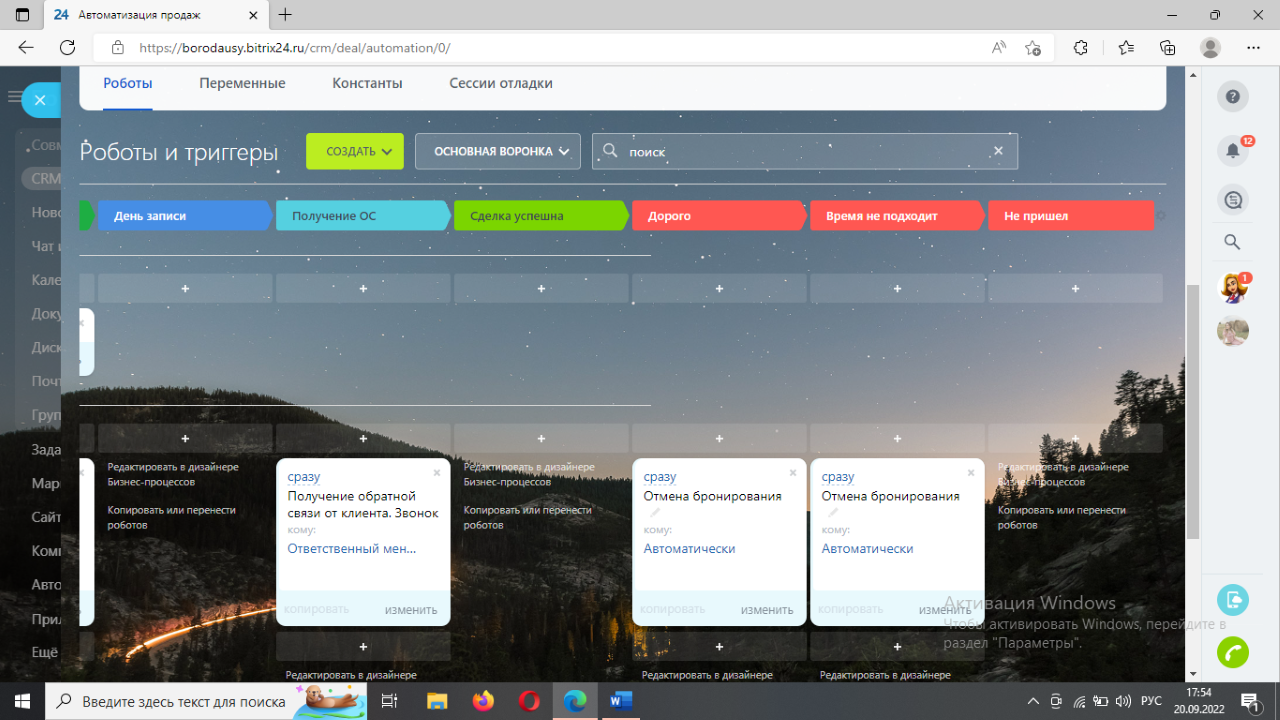Screen dimensions: 1280x720
Task: Add a trigger to the Получение ОС stage
Action: point(363,288)
